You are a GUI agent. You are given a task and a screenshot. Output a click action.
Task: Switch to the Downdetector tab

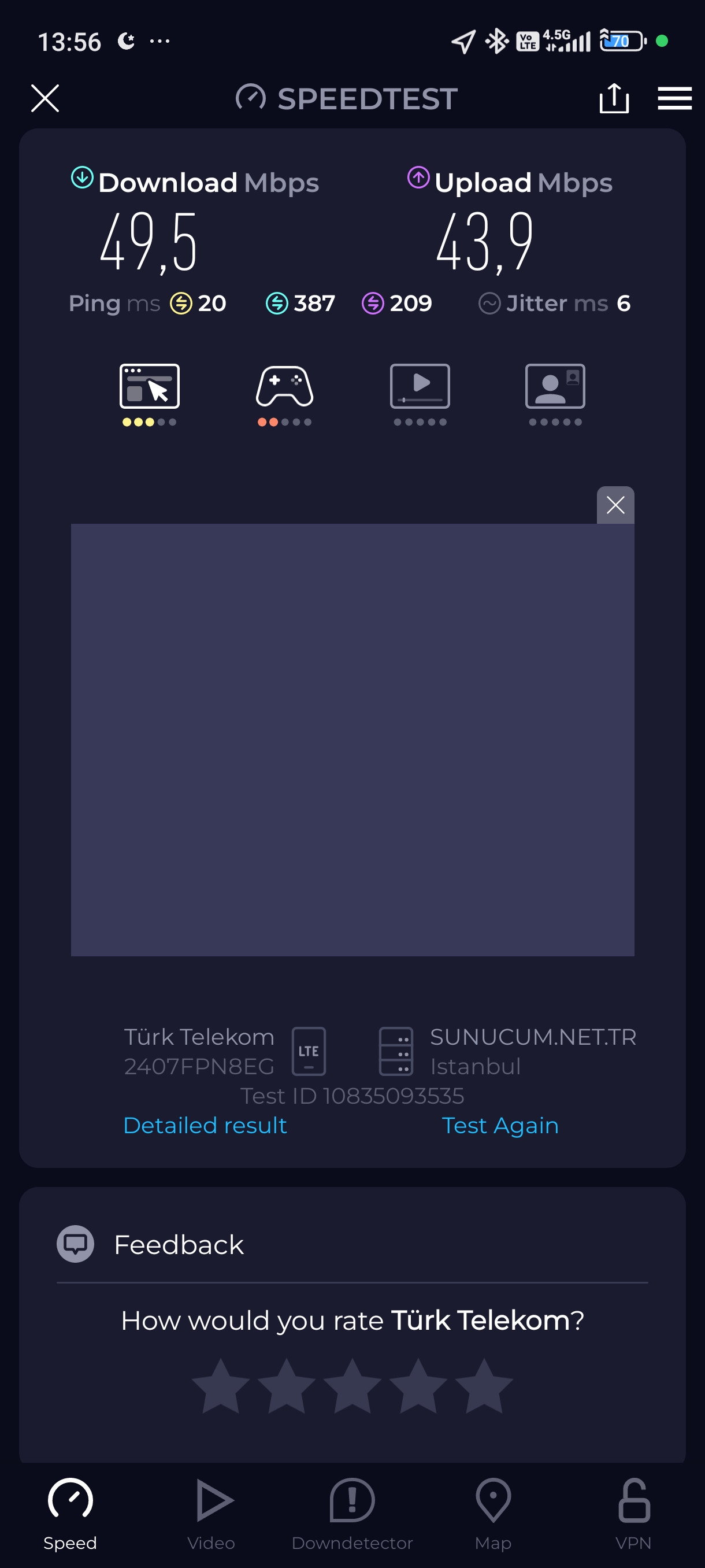[352, 1514]
